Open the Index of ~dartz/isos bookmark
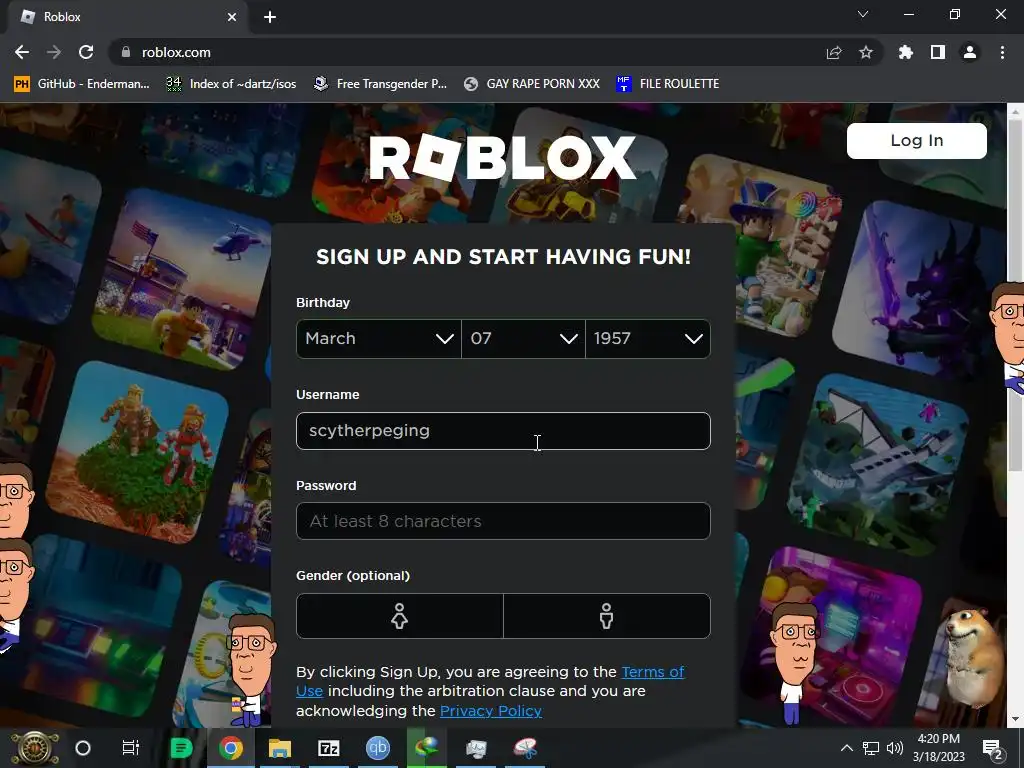This screenshot has width=1024, height=768. tap(231, 84)
